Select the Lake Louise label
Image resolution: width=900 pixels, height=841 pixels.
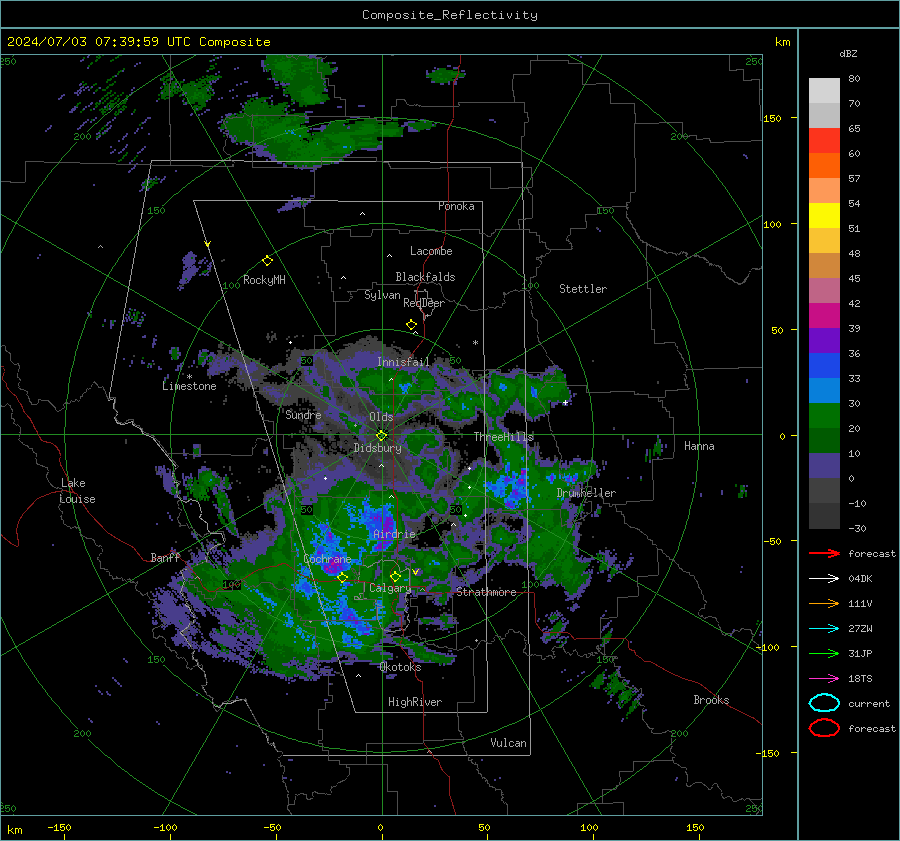point(78,491)
